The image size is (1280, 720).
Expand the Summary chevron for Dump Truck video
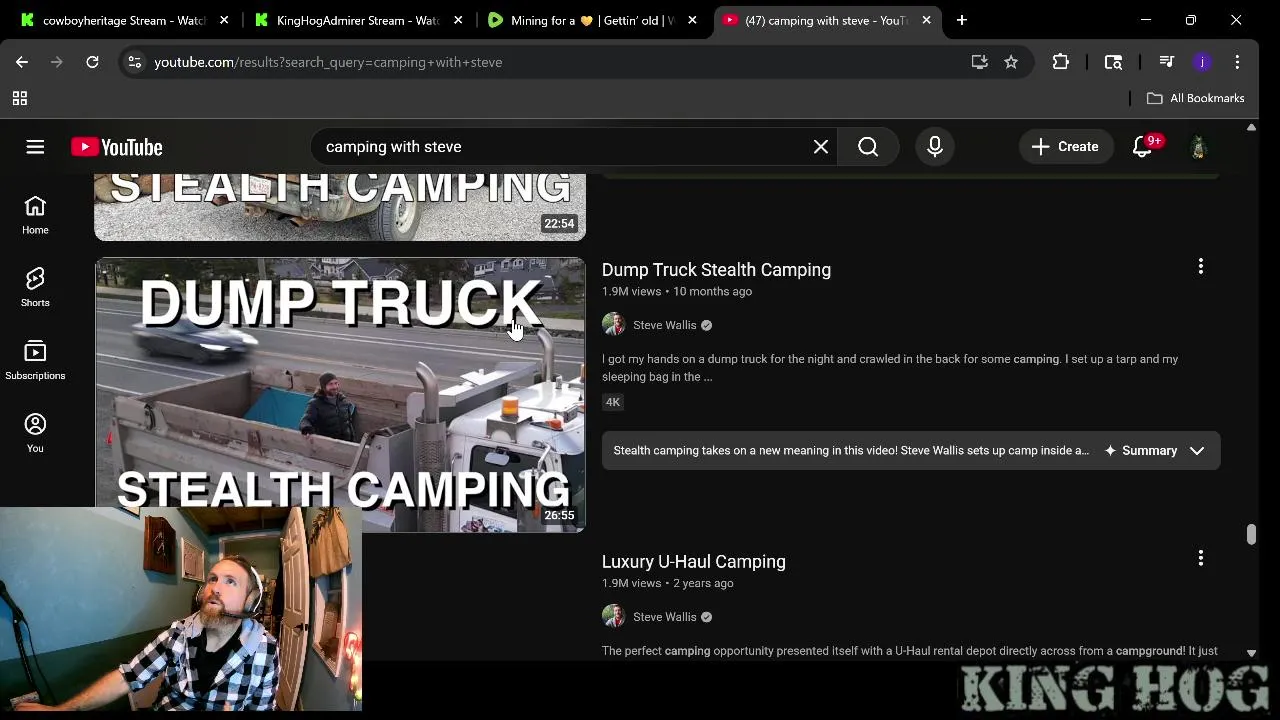point(1197,451)
